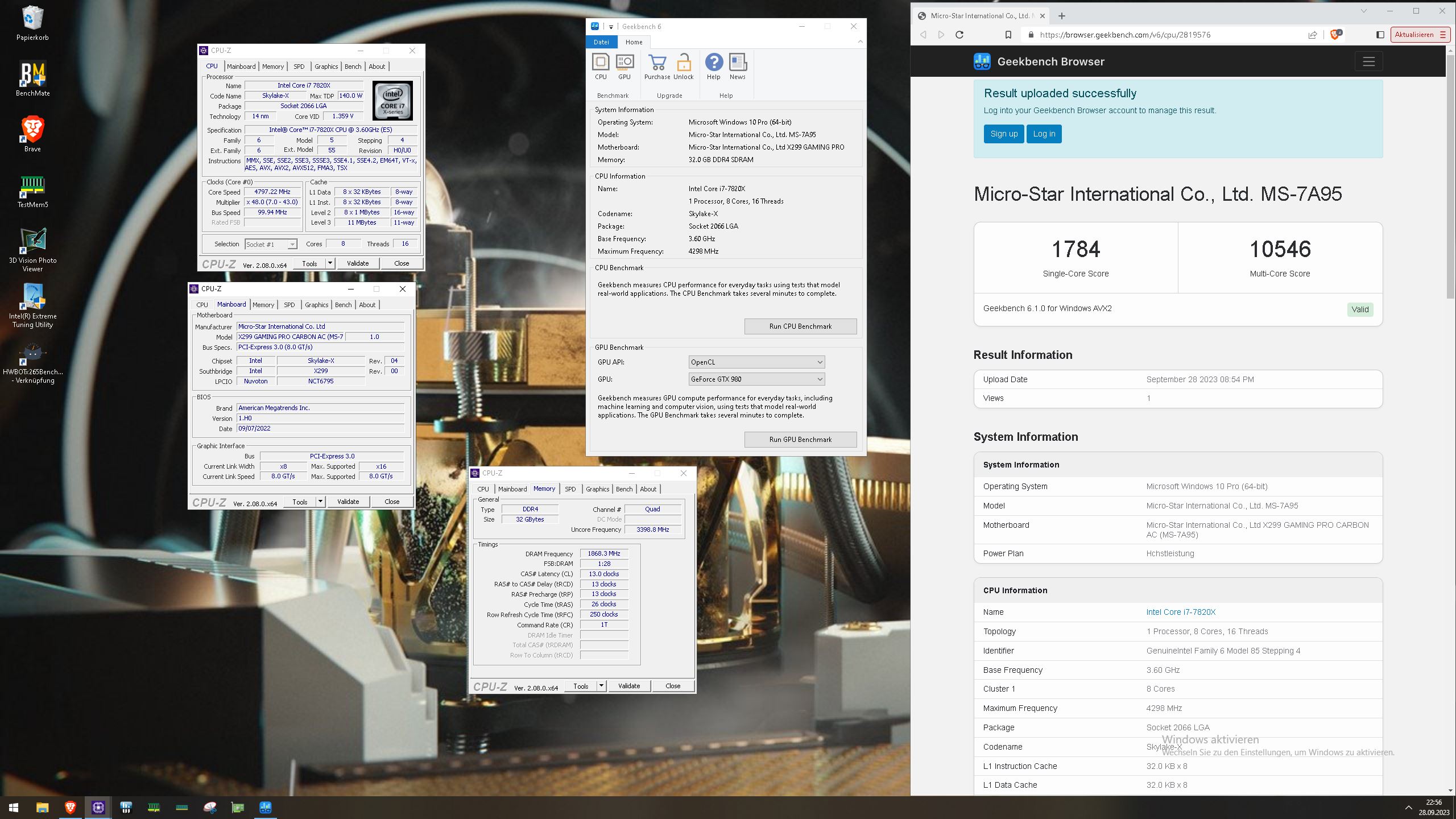Launch the Brave desktop shortcut
The height and width of the screenshot is (819, 1456).
(32, 135)
